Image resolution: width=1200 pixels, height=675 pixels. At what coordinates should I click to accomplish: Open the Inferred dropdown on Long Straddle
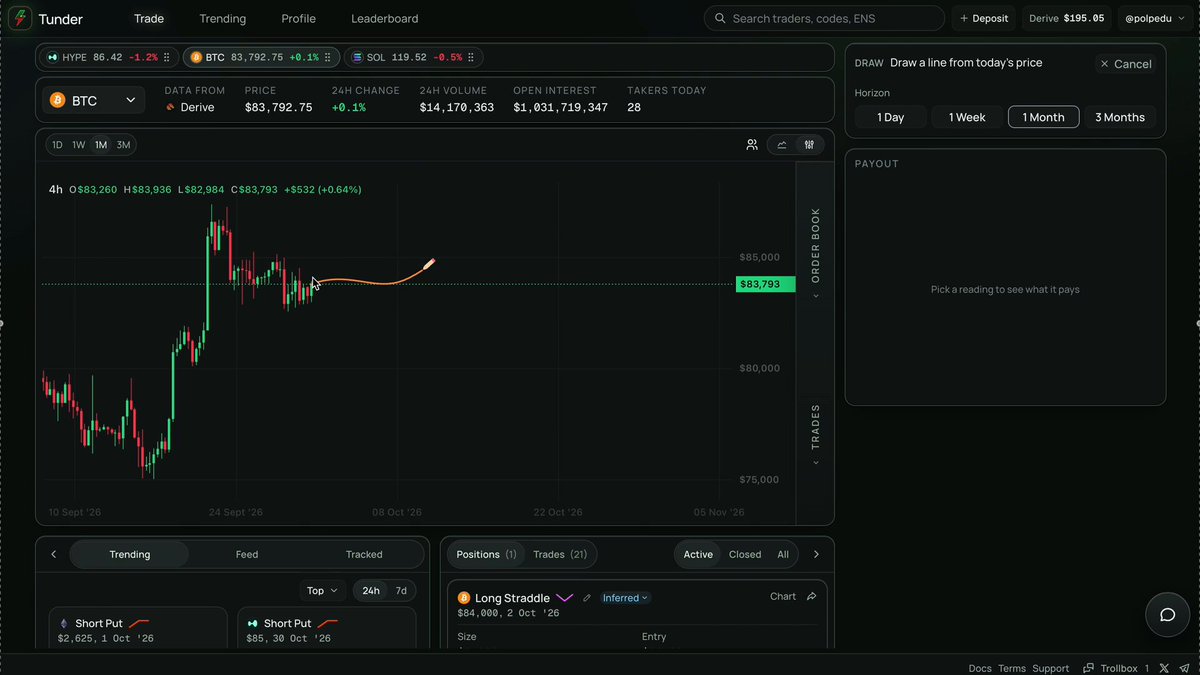(x=625, y=598)
